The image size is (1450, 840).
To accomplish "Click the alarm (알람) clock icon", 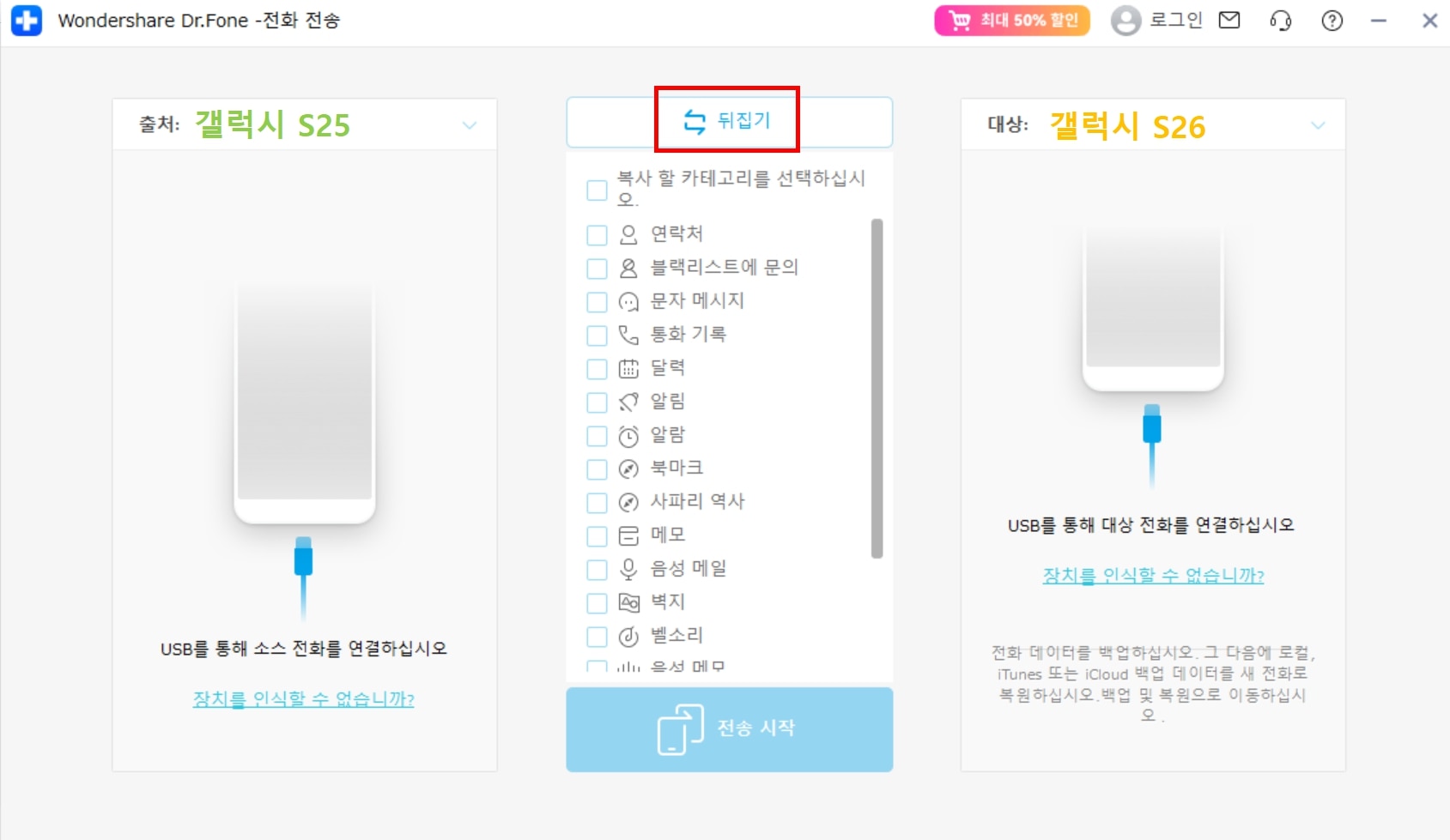I will (x=628, y=436).
